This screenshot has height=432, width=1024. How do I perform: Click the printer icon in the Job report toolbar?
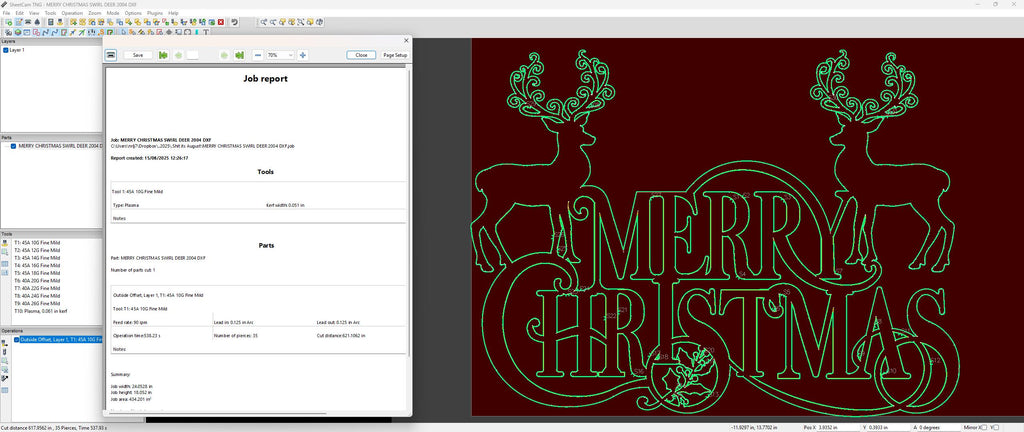pyautogui.click(x=111, y=55)
